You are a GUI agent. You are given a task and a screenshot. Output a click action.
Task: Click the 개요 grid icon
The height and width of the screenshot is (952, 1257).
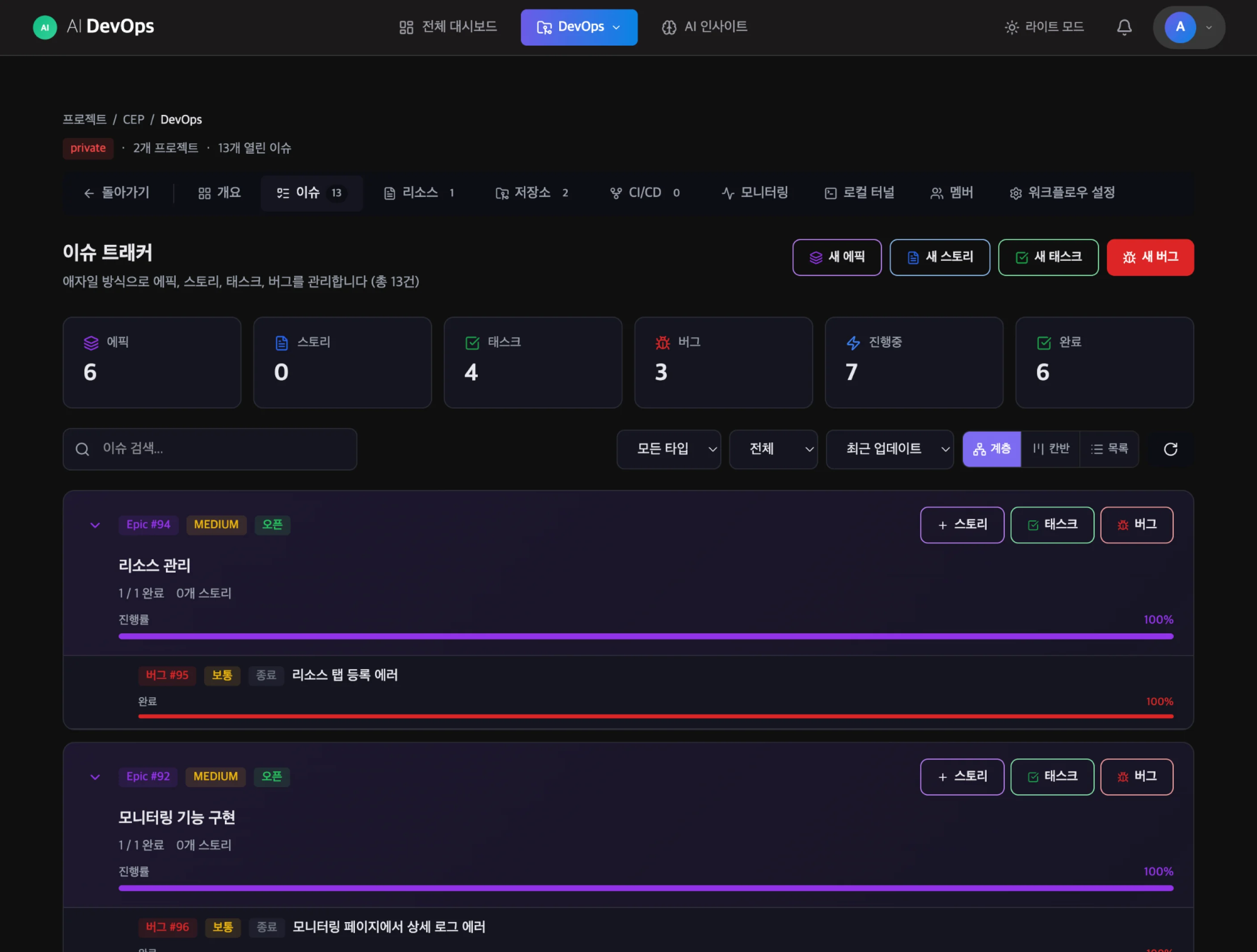click(205, 194)
